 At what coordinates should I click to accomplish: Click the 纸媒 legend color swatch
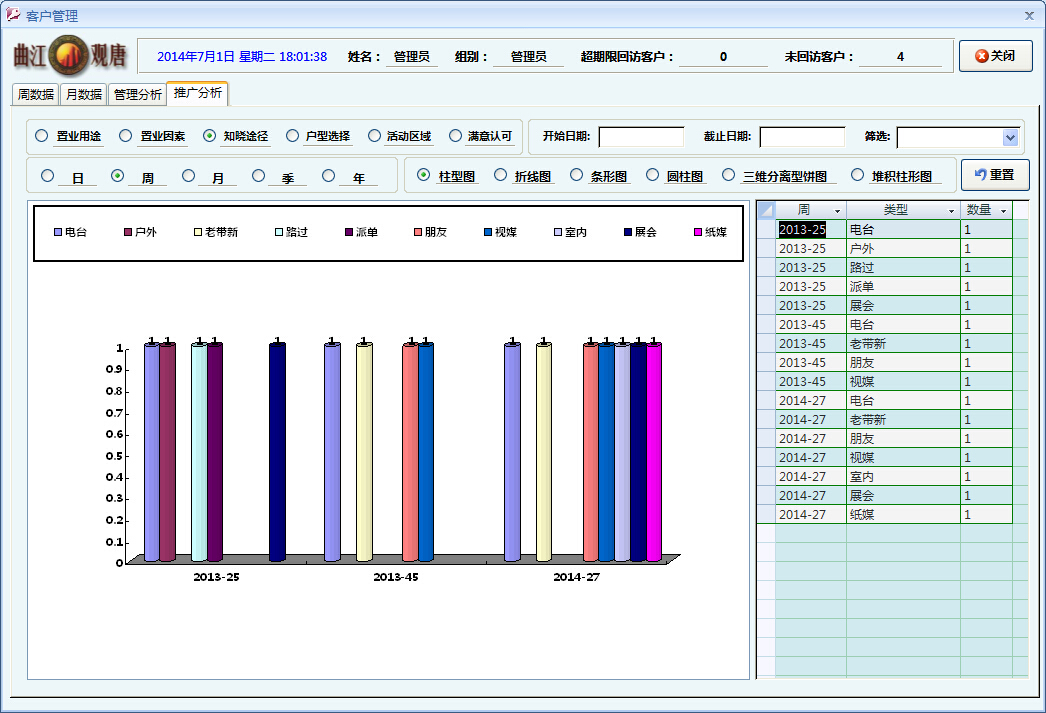pos(698,232)
